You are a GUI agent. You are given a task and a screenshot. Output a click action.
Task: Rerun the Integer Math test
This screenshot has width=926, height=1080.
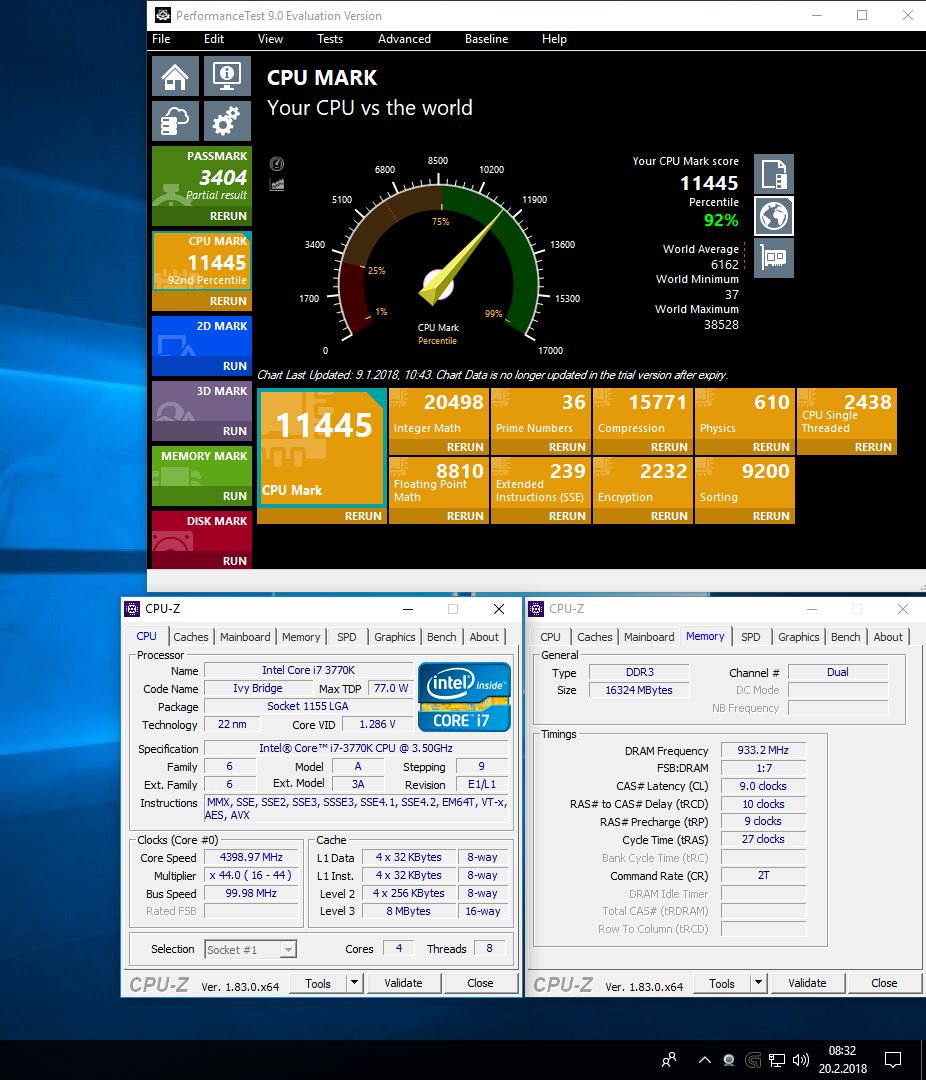click(x=465, y=447)
